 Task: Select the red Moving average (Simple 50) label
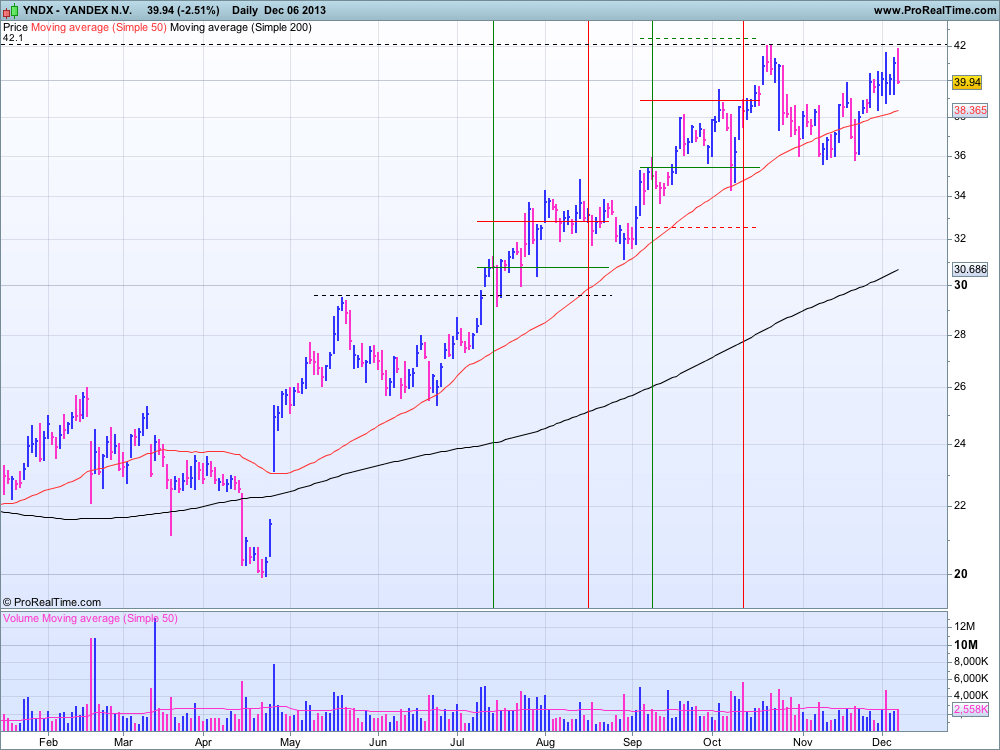click(x=98, y=27)
